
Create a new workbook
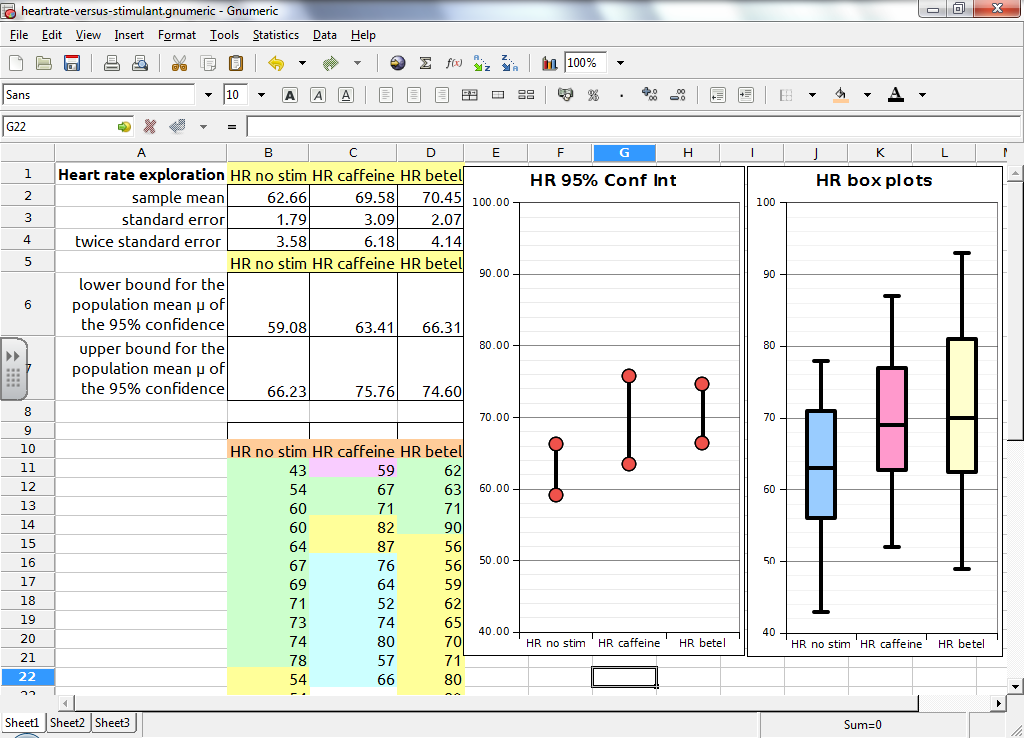16,63
